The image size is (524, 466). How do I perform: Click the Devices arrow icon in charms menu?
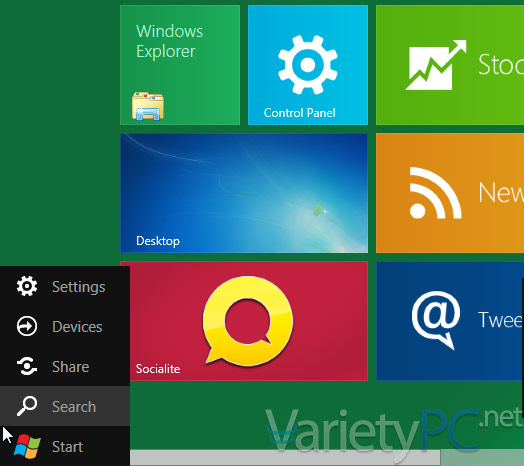click(x=27, y=326)
